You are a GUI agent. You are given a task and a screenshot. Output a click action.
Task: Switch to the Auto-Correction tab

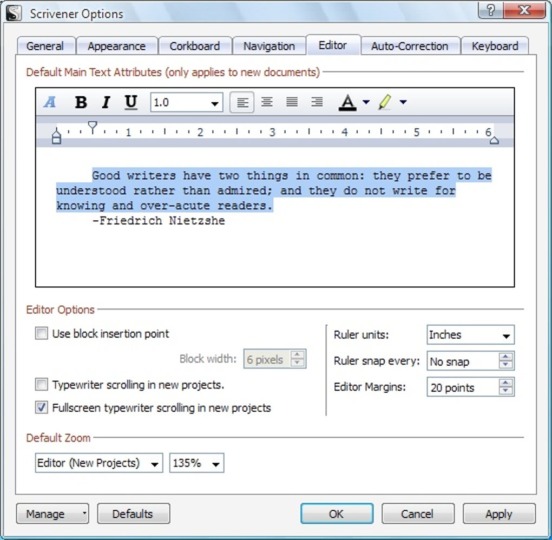point(410,46)
